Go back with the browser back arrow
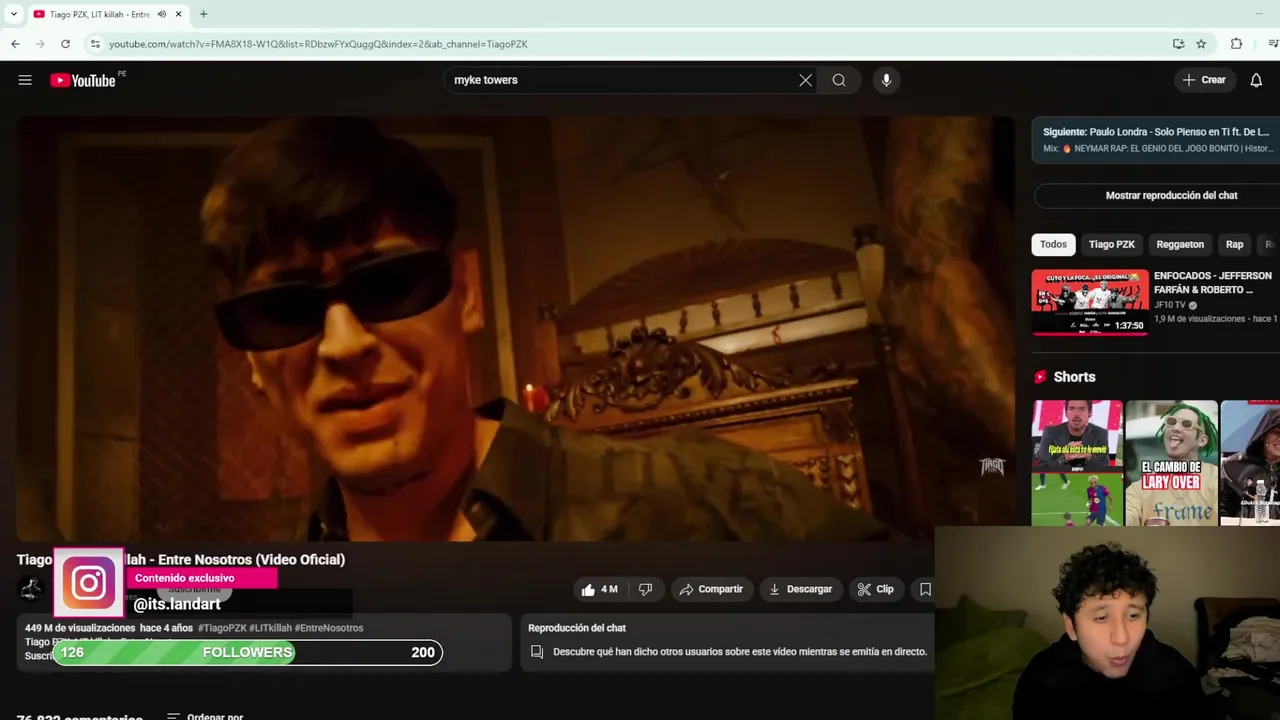Viewport: 1280px width, 720px height. click(x=15, y=44)
